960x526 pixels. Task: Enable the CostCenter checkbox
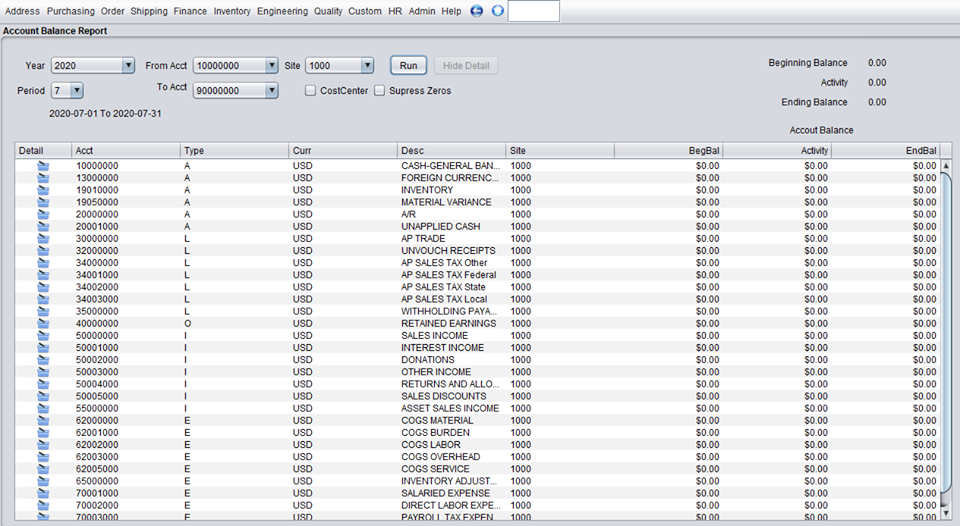[310, 91]
